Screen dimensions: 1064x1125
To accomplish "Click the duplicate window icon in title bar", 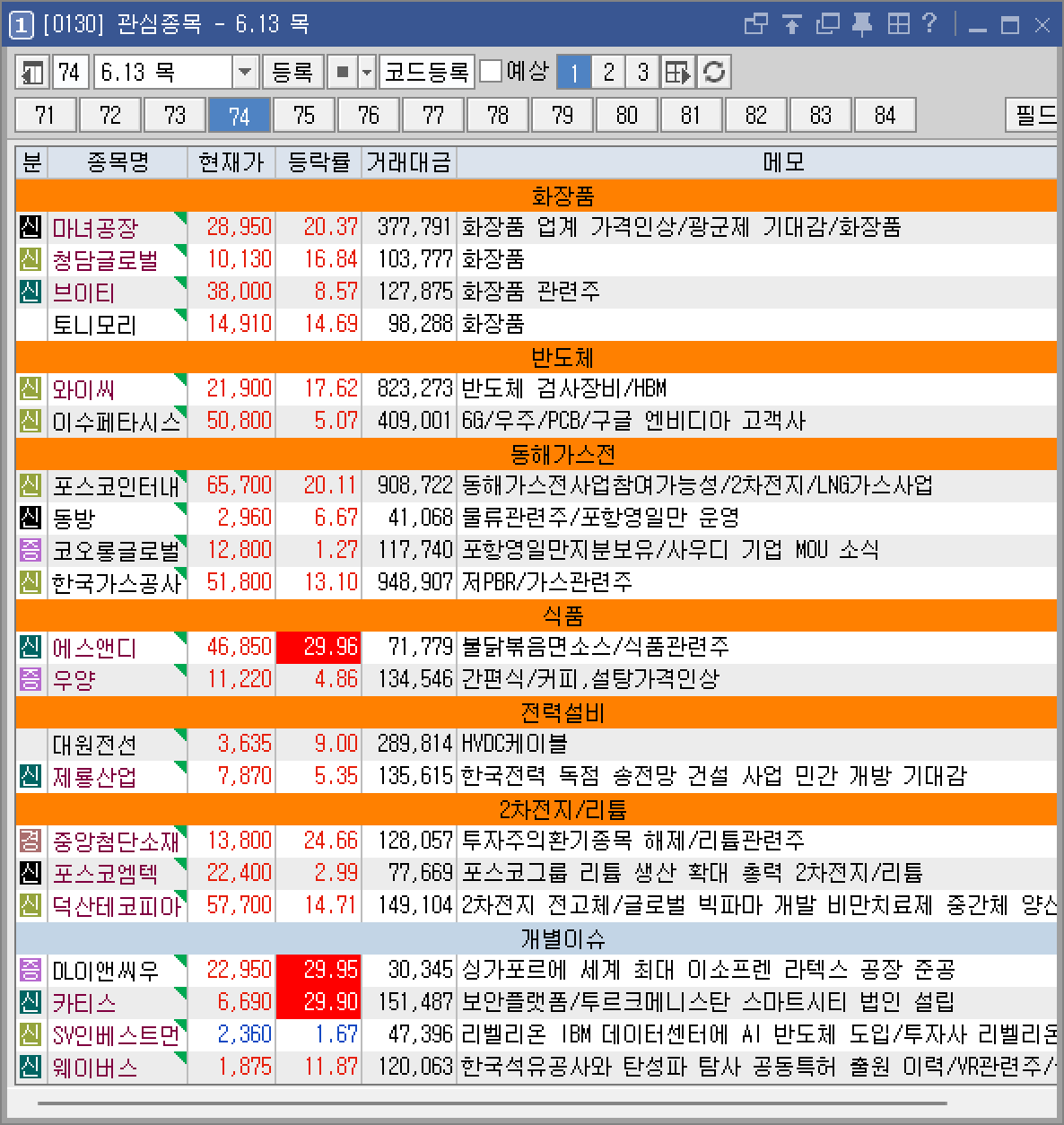I will click(827, 24).
